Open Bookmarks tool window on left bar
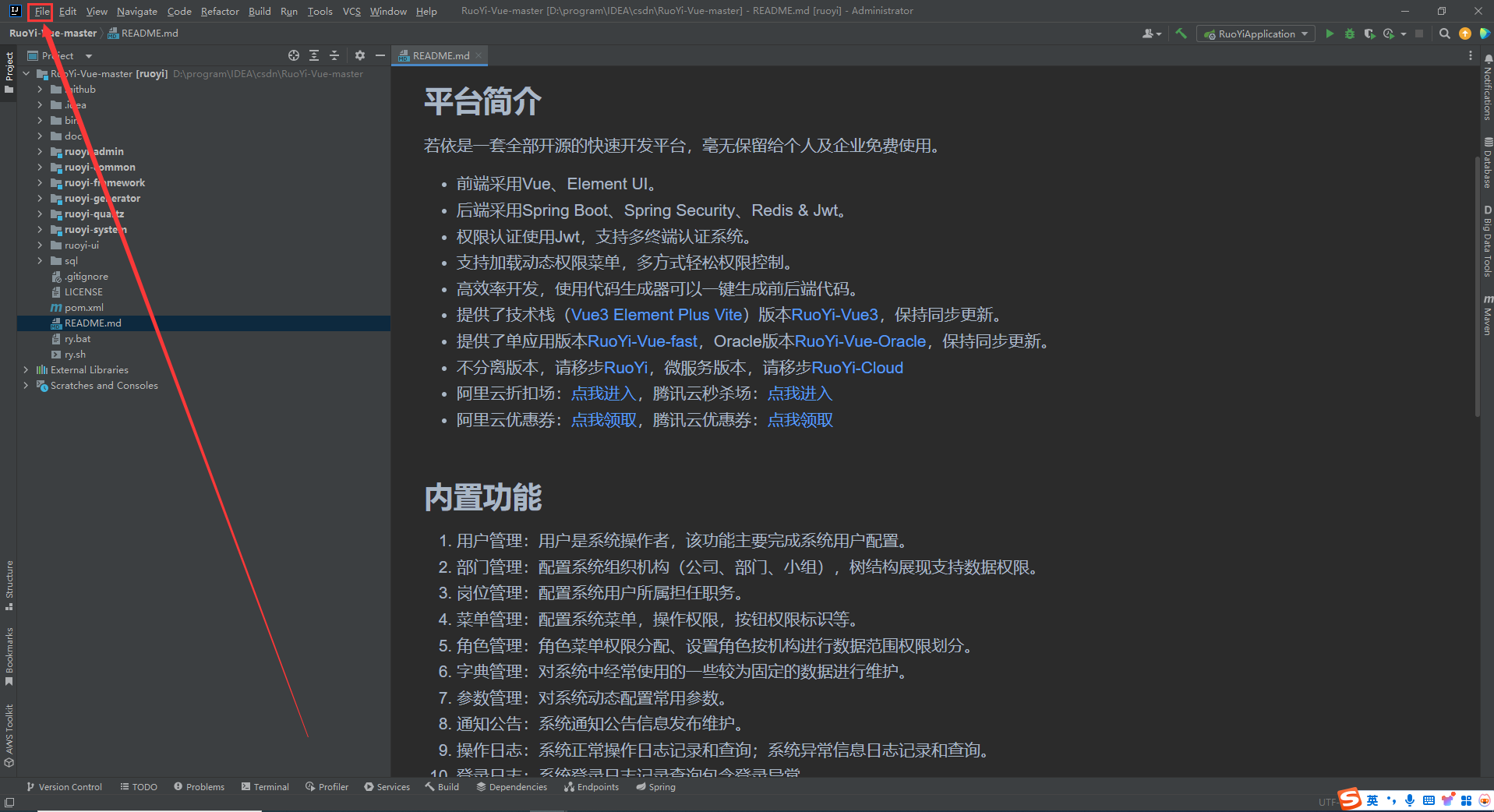1494x812 pixels. [9, 656]
